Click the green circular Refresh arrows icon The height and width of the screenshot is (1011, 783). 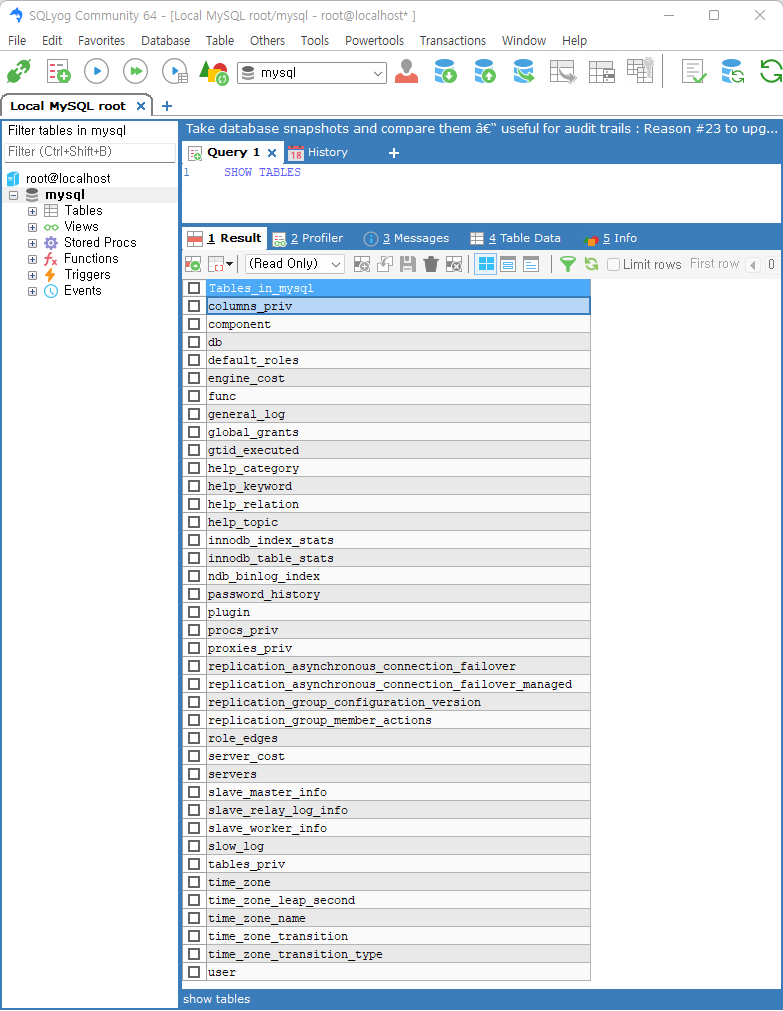point(771,71)
